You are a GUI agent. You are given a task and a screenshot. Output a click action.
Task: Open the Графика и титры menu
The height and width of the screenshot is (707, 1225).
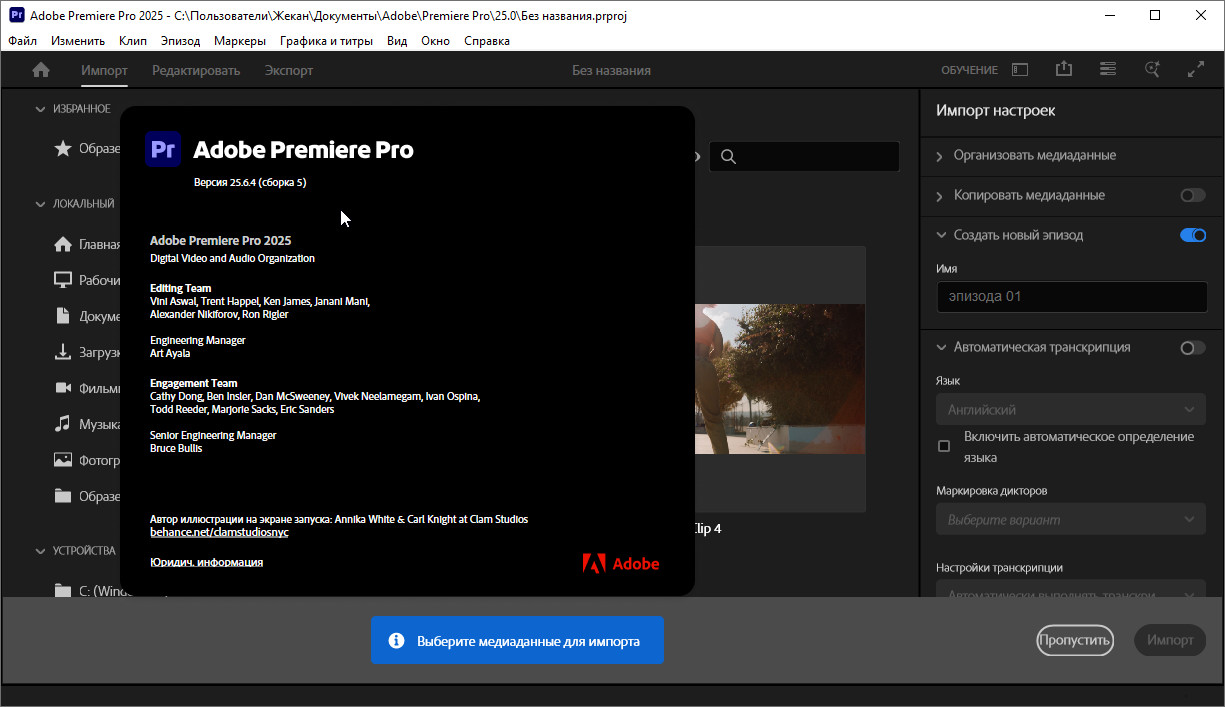(x=326, y=41)
